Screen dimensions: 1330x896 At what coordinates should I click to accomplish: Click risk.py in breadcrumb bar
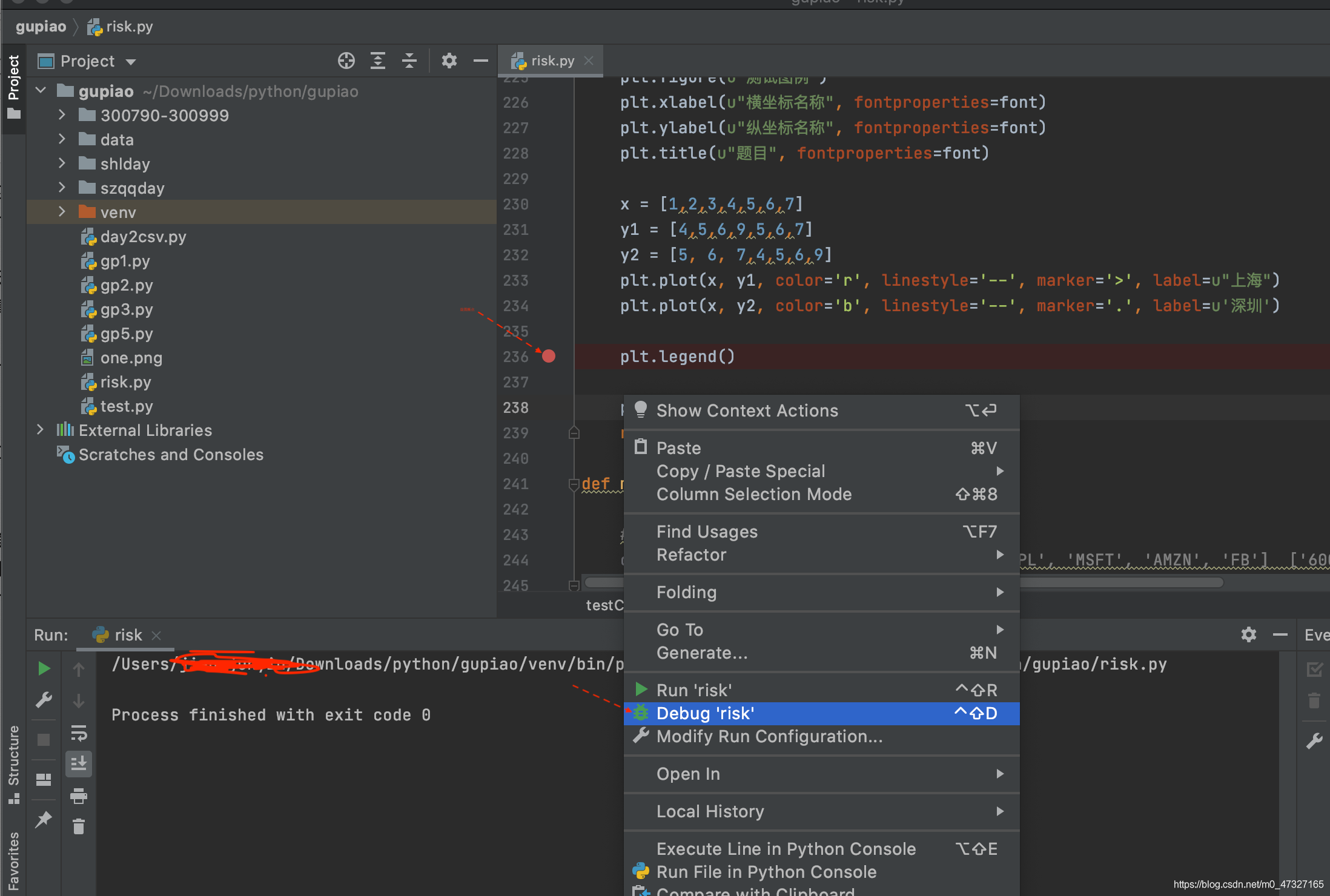click(x=121, y=27)
